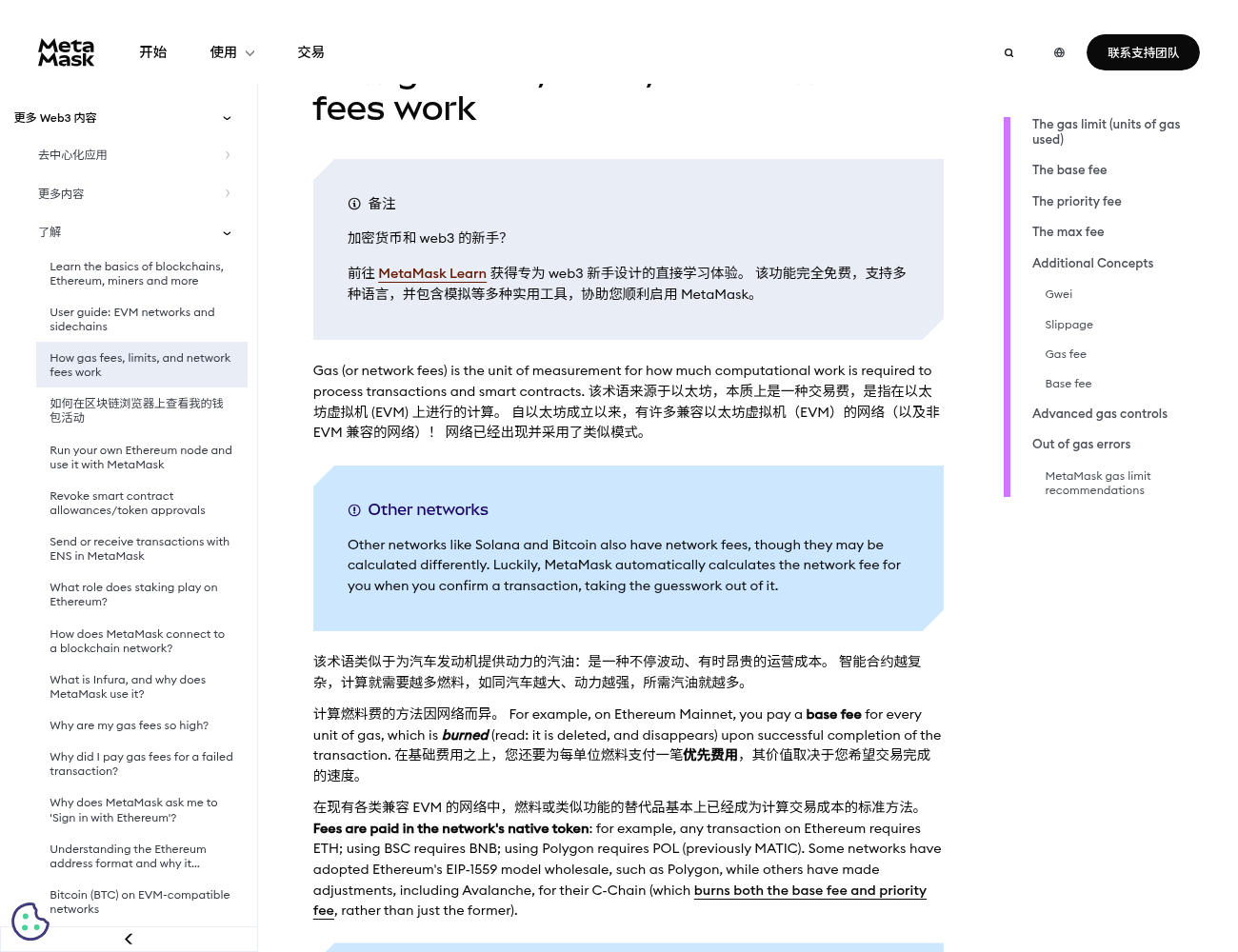
Task: Click the MetaMask logo
Action: click(x=66, y=52)
